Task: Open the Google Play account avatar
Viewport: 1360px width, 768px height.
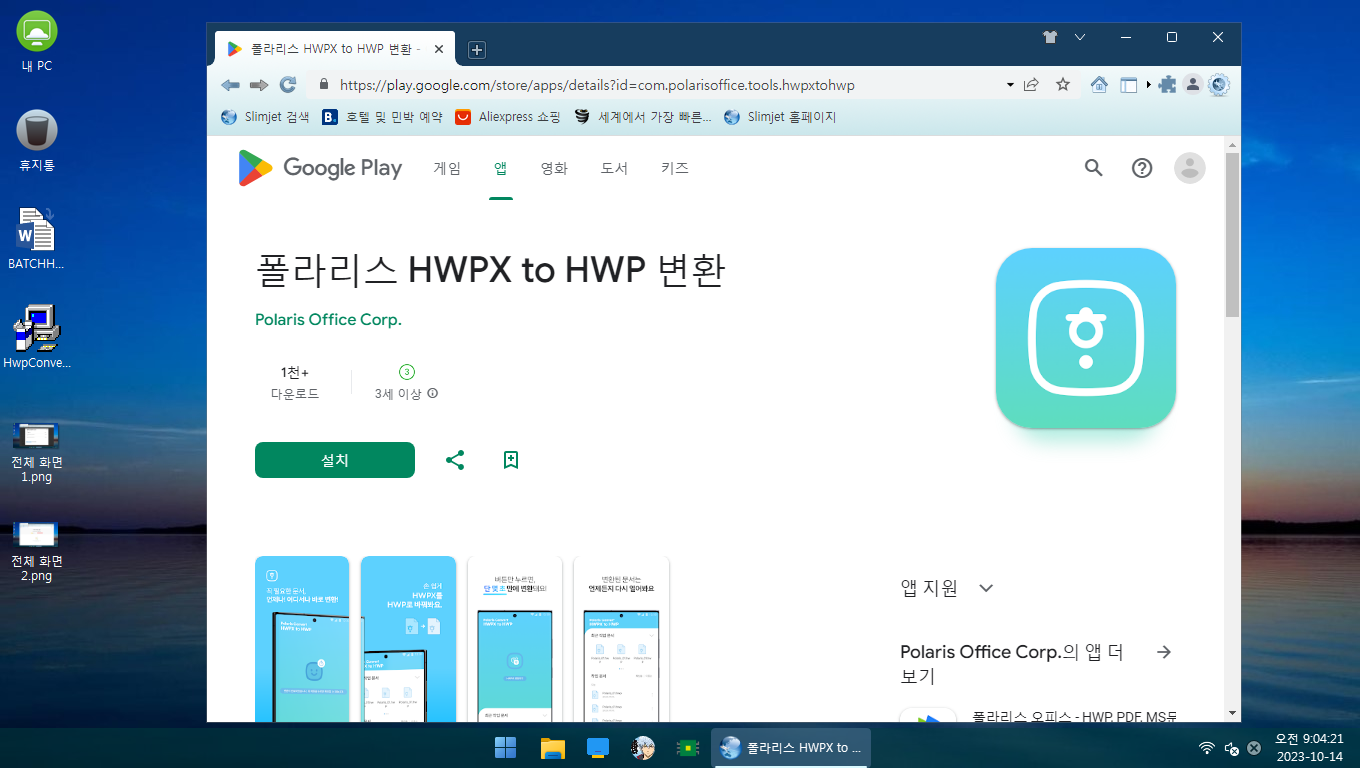Action: click(x=1190, y=168)
